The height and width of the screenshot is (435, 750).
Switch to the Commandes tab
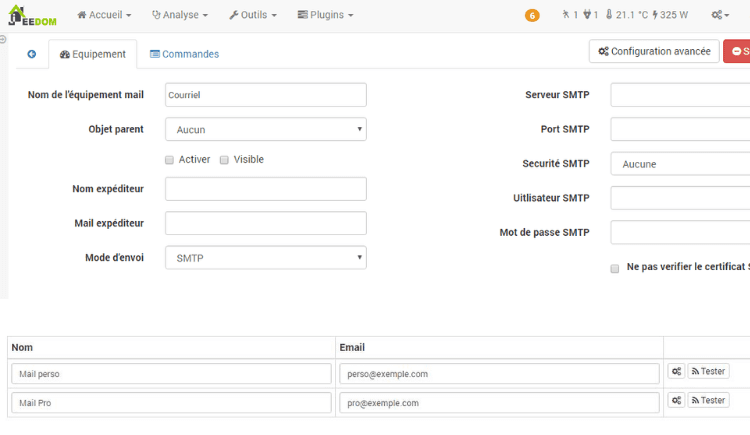click(x=184, y=54)
